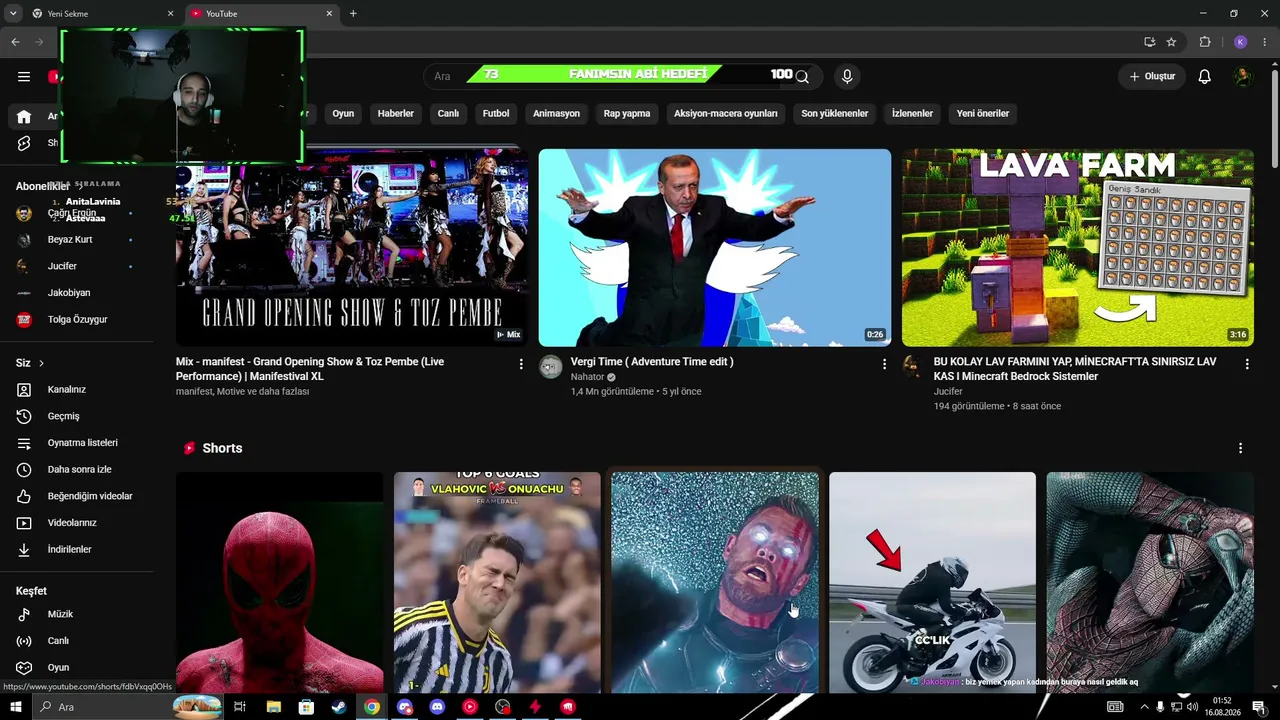Viewport: 1280px width, 720px height.
Task: Select the Haberler filter chip
Action: [x=396, y=114]
